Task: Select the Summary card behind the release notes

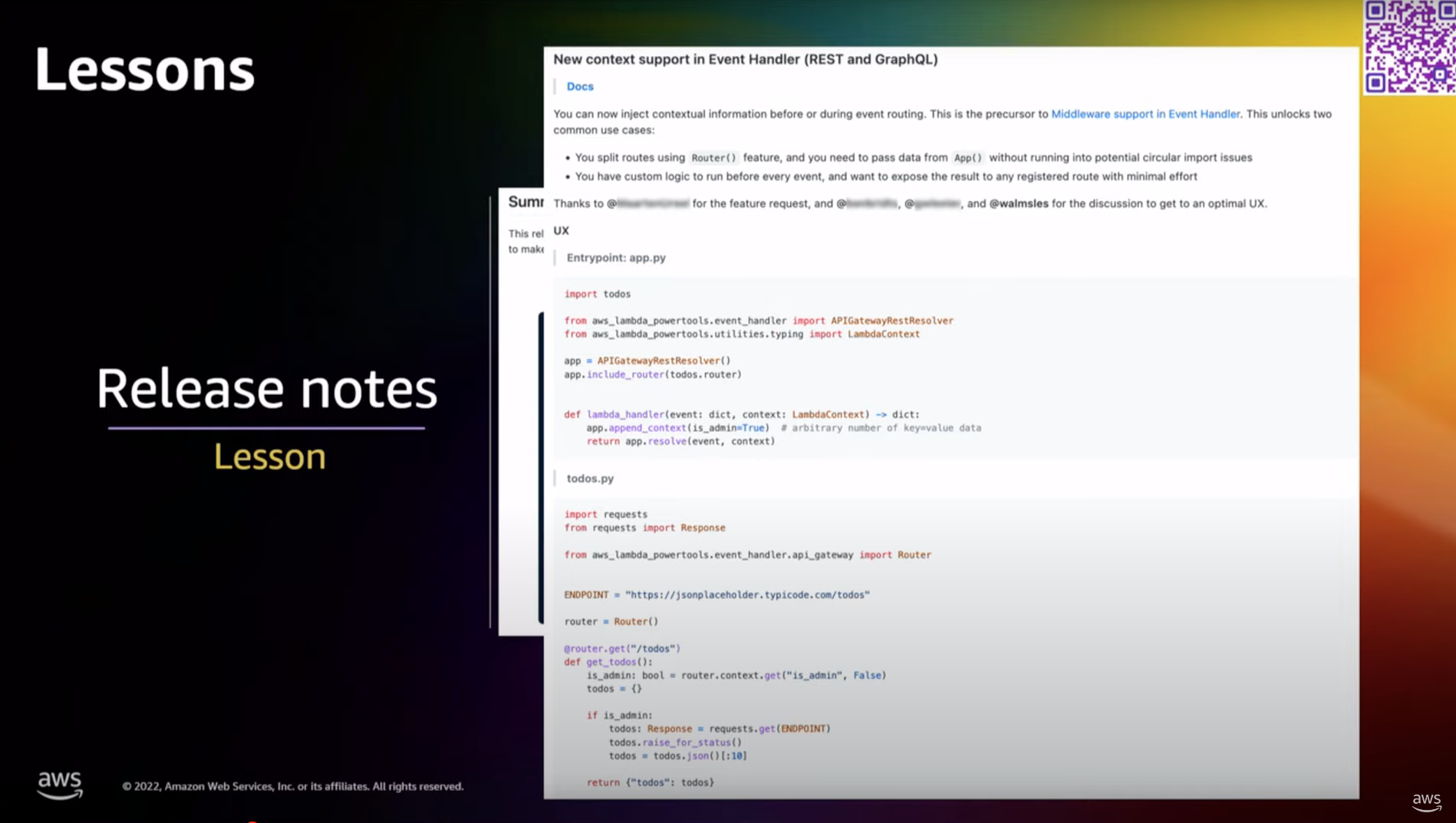Action: click(x=526, y=201)
